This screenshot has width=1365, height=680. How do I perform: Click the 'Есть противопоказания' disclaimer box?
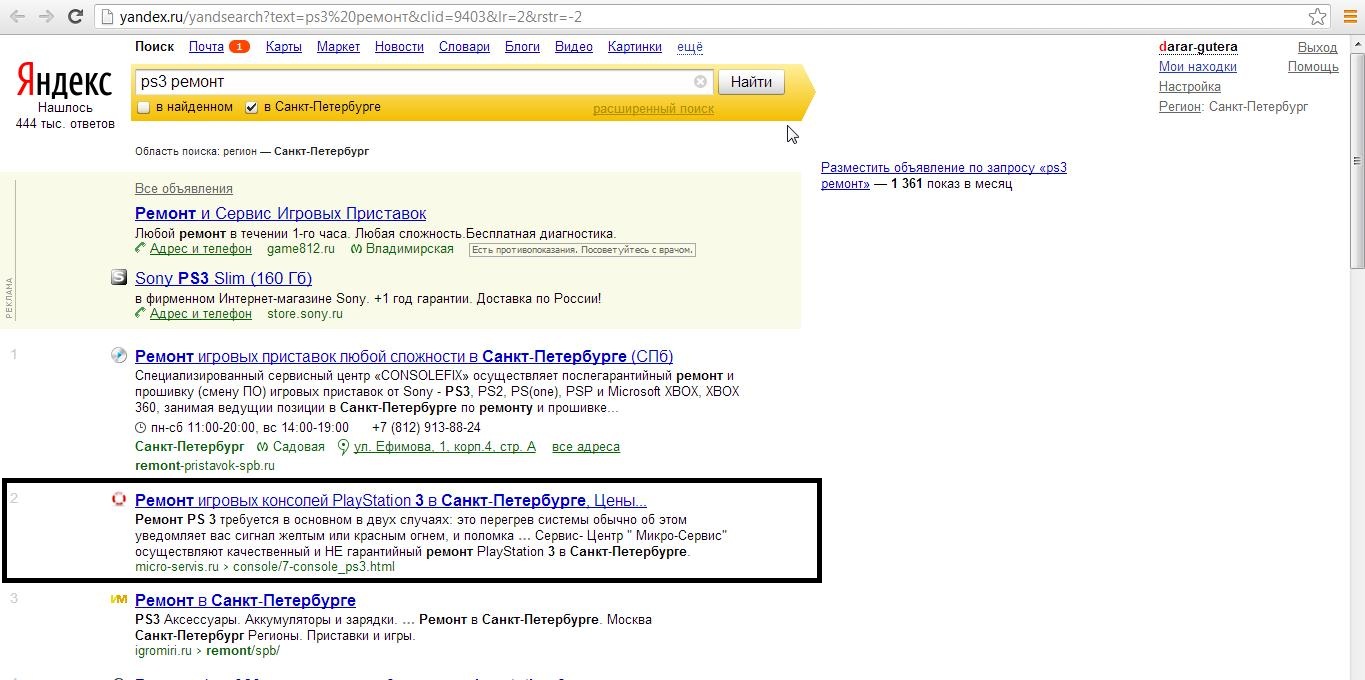pos(582,250)
